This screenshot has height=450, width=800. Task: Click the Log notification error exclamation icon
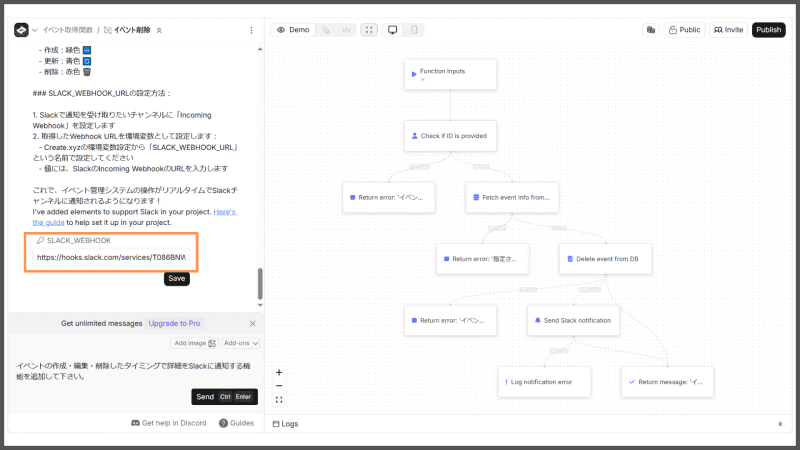click(506, 382)
